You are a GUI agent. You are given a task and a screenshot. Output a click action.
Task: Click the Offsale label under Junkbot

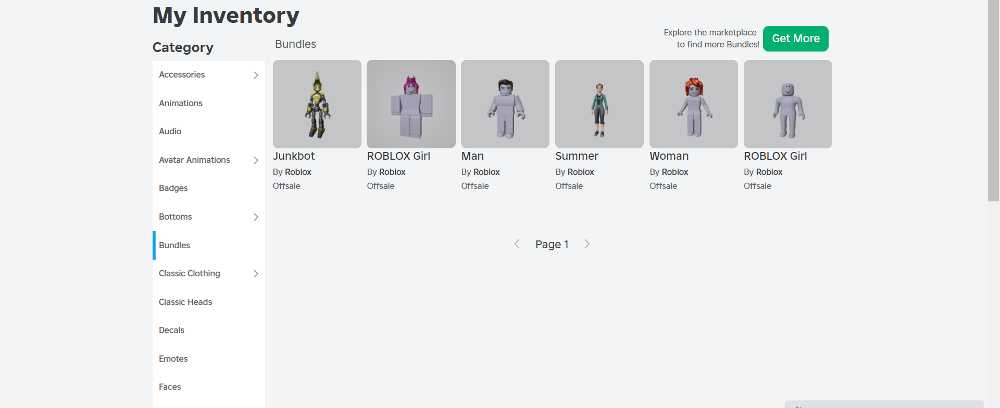286,186
